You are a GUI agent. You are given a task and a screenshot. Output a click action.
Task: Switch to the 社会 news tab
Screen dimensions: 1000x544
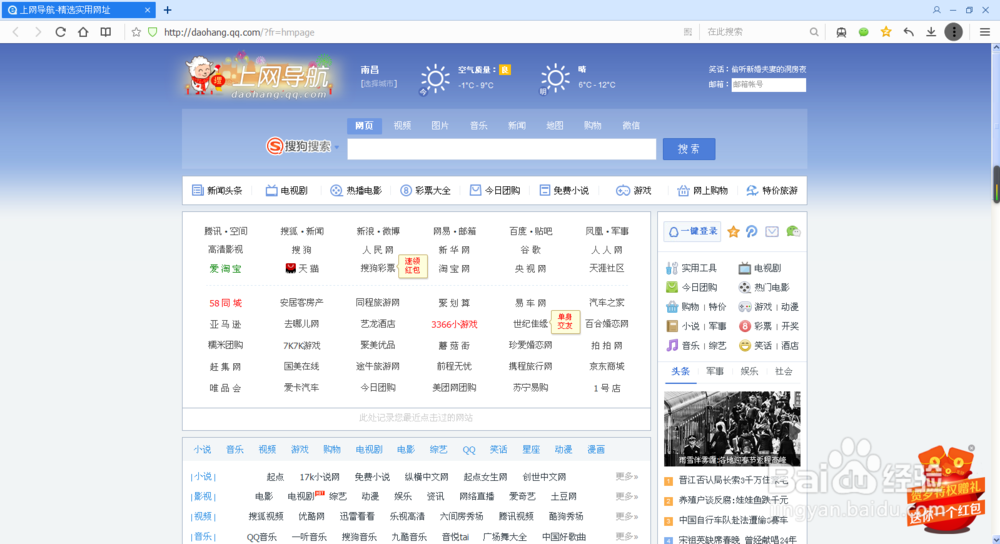coord(784,371)
